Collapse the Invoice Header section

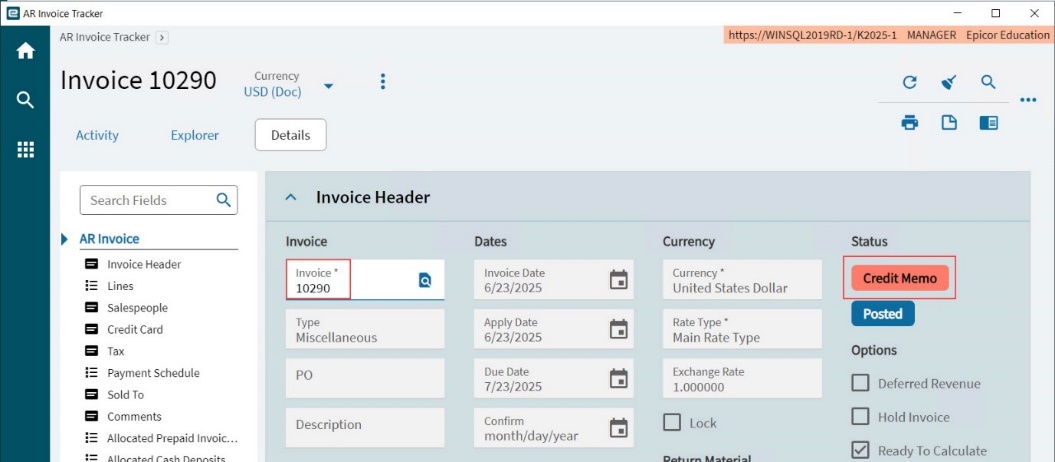tap(291, 197)
